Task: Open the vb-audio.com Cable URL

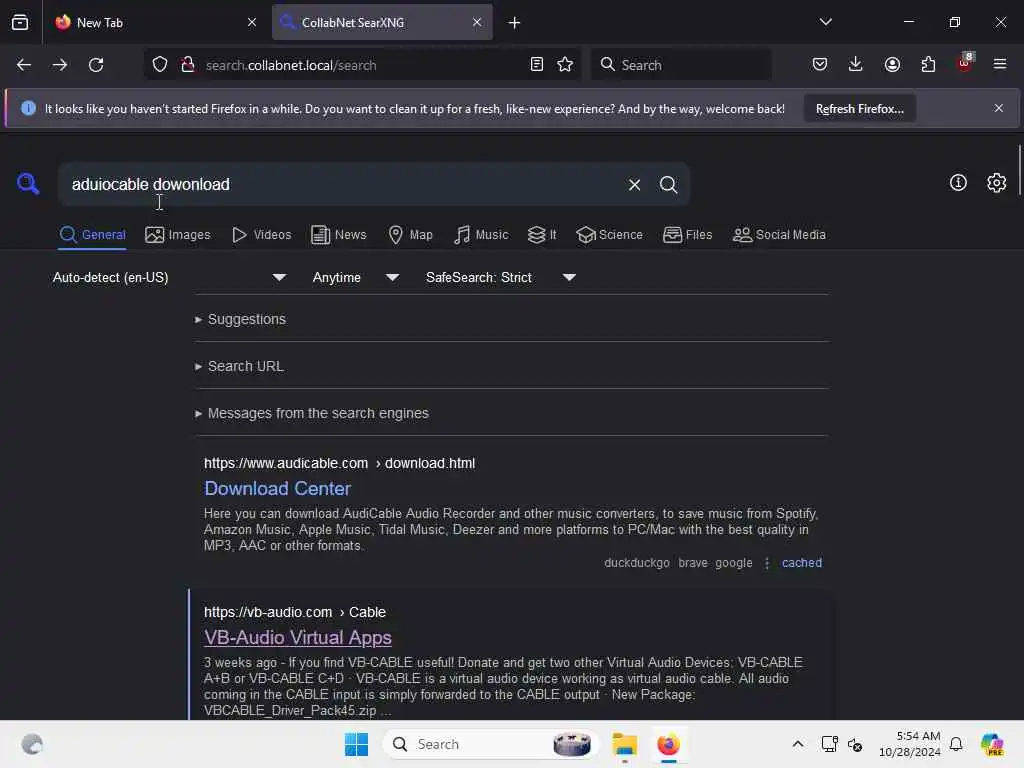Action: coord(295,613)
